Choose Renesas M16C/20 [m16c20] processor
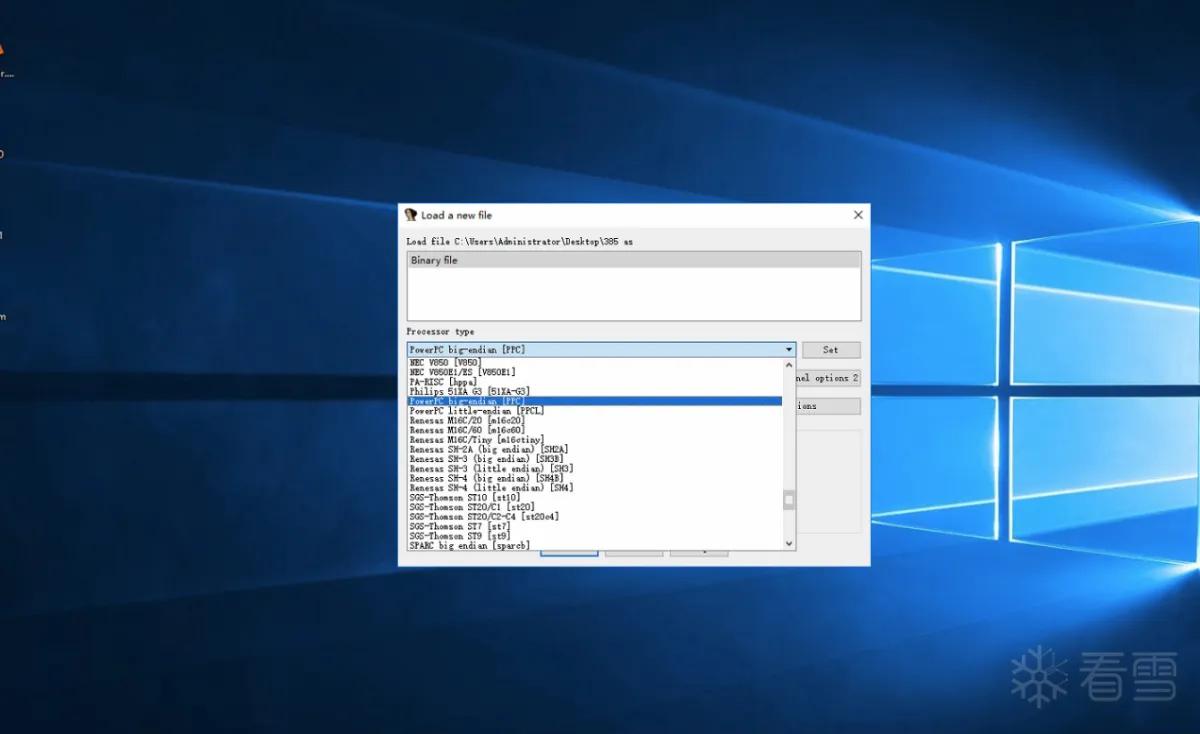The width and height of the screenshot is (1200, 734). (x=595, y=420)
